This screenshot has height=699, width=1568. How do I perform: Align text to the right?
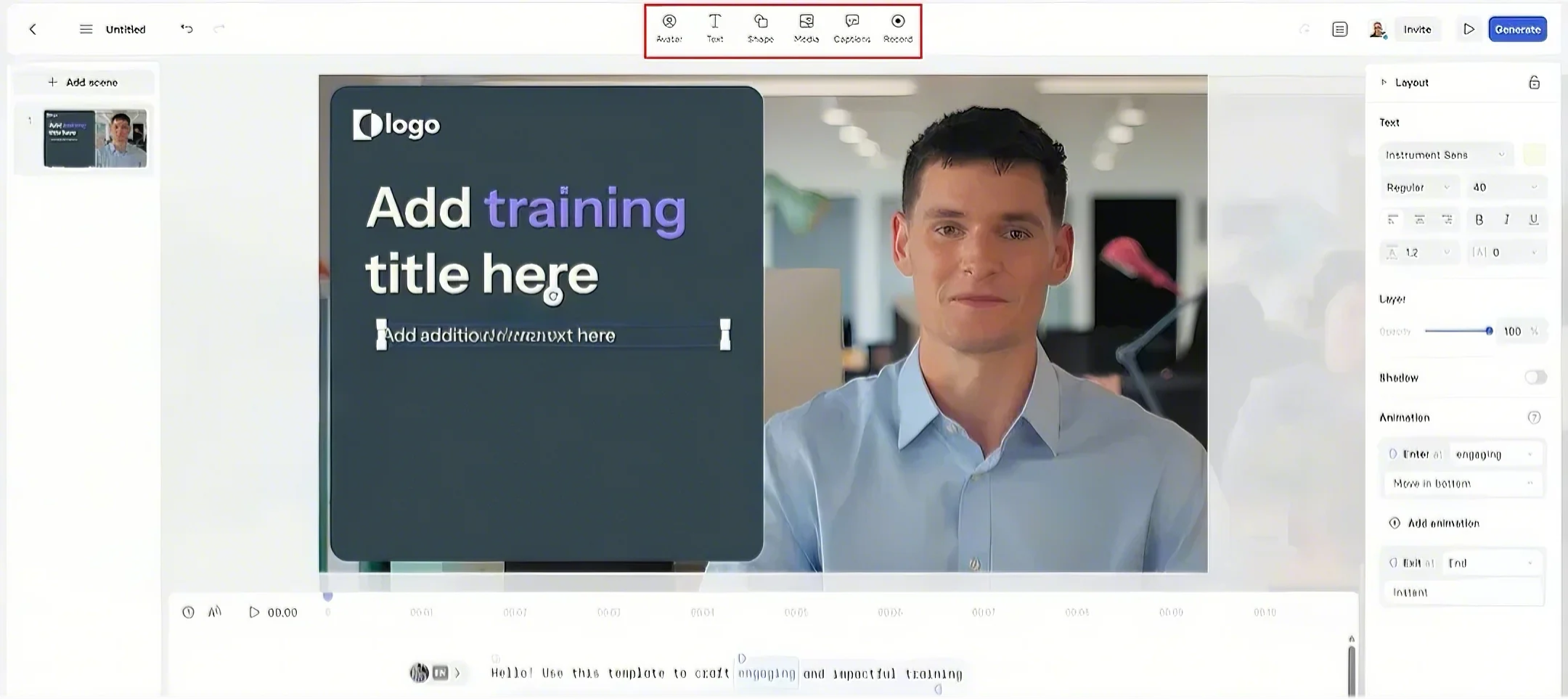[1447, 219]
